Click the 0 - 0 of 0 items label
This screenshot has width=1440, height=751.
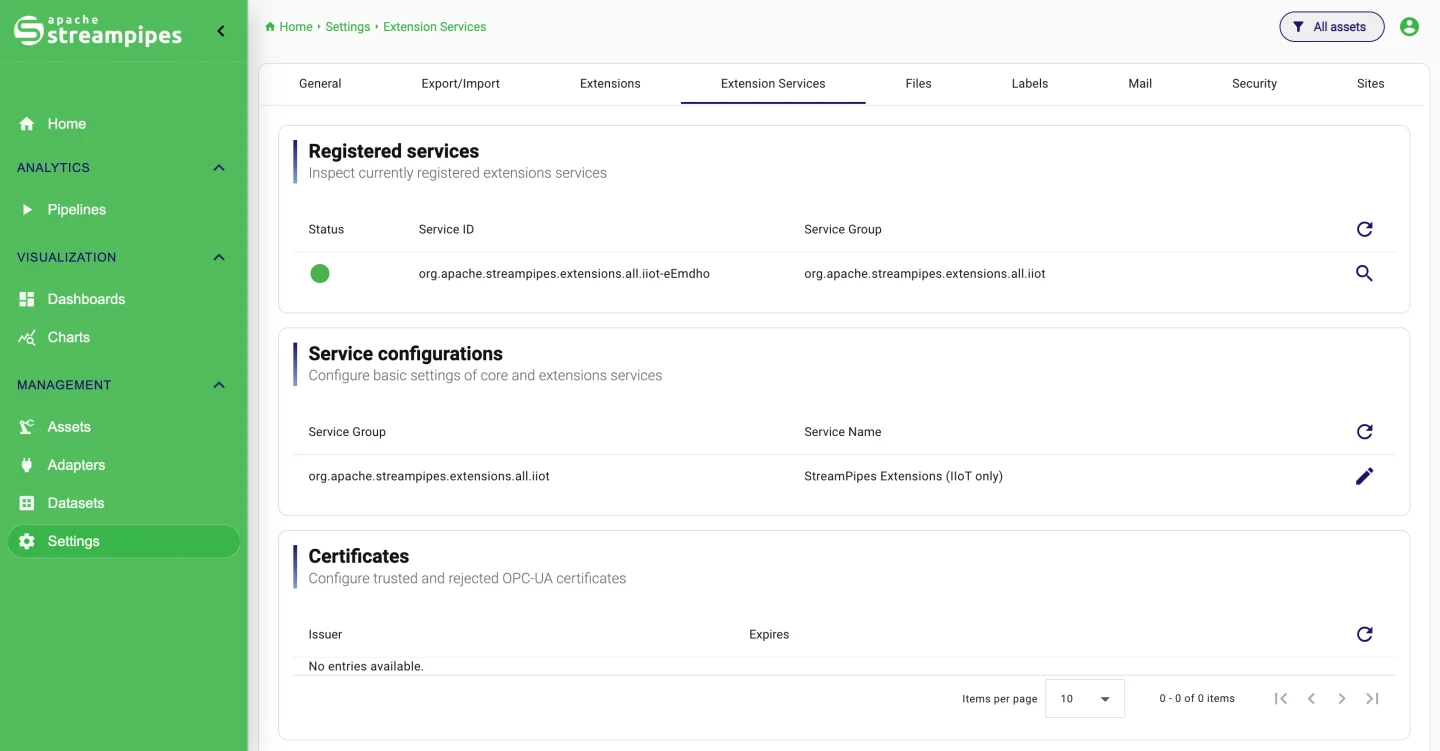pyautogui.click(x=1197, y=698)
